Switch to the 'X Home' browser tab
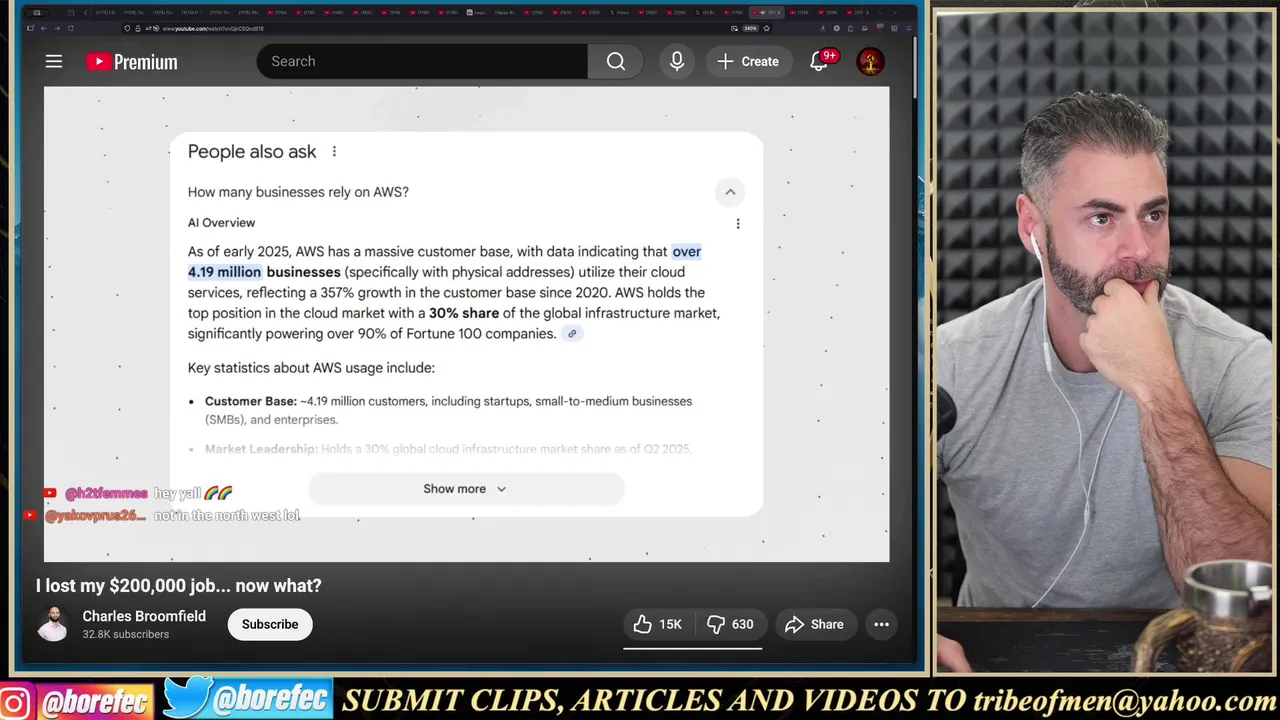This screenshot has width=1280, height=720. (x=620, y=12)
